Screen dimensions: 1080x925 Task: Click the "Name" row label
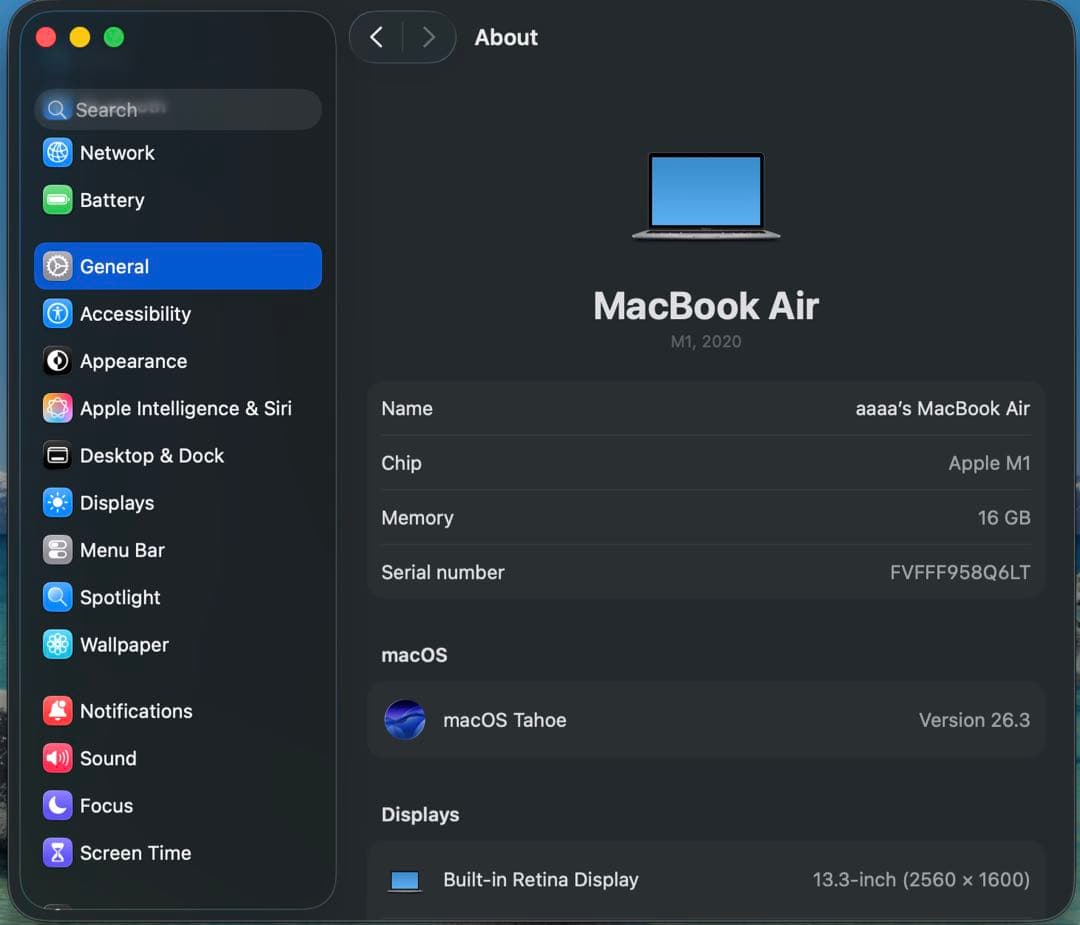tap(407, 408)
